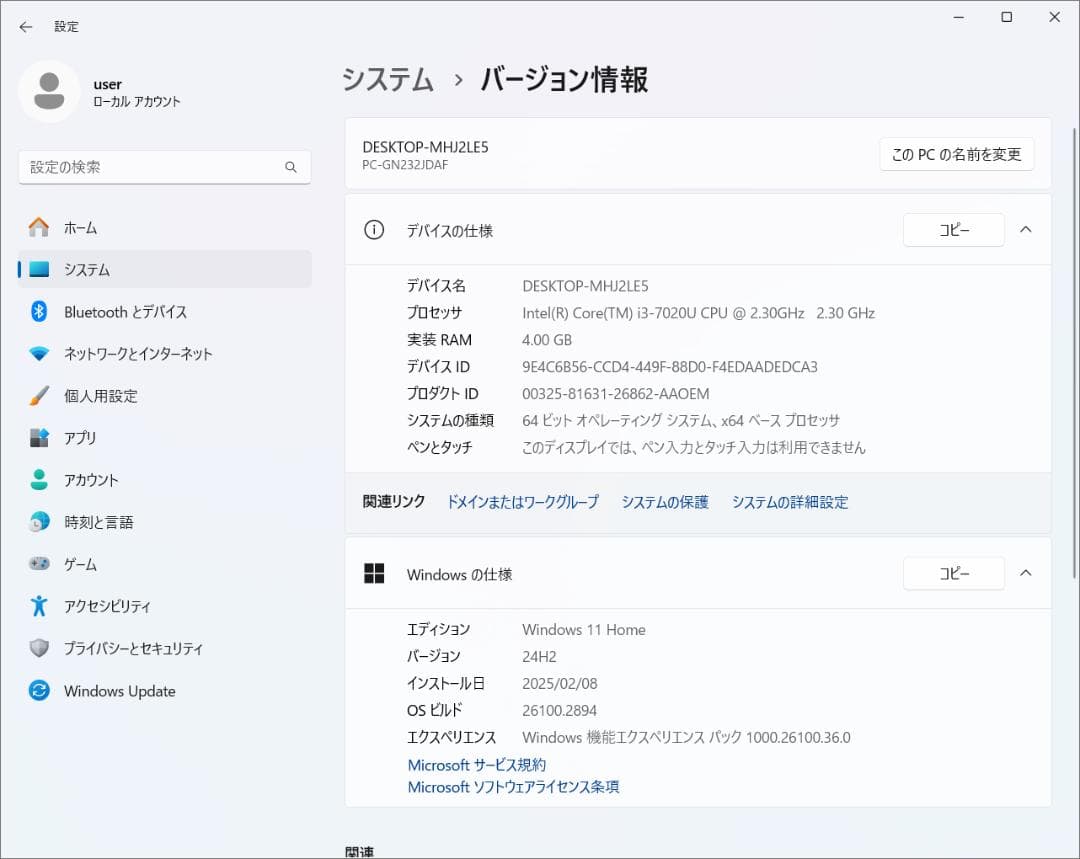Click the 設定の検索 search field
Image resolution: width=1080 pixels, height=859 pixels.
pos(155,167)
